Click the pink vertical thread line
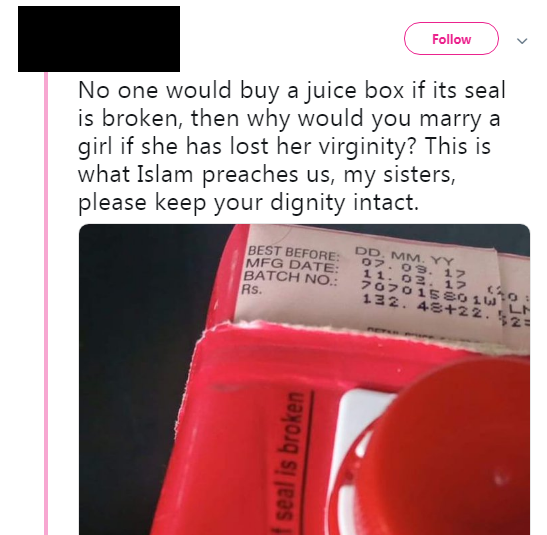This screenshot has height=535, width=547. coord(46,303)
